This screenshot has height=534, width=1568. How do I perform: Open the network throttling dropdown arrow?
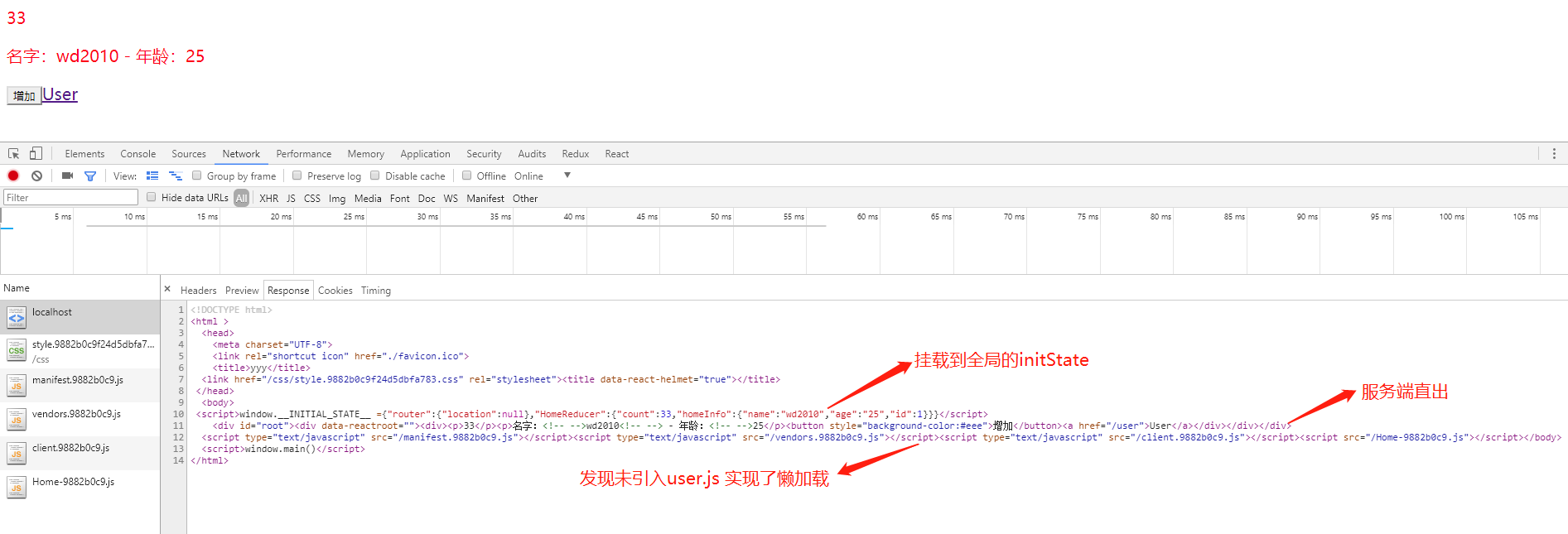[x=567, y=176]
